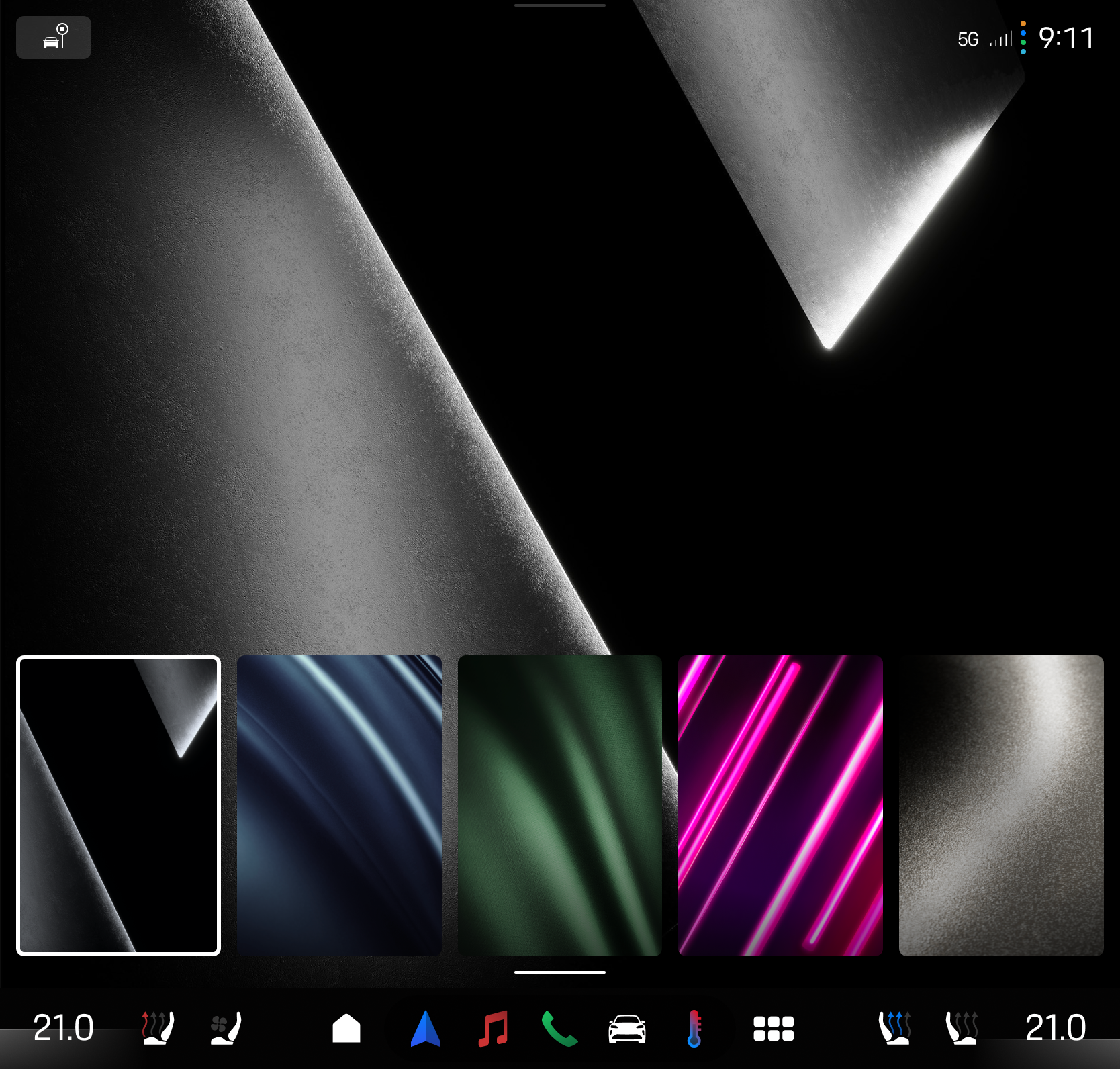Open car settings via white car icon
This screenshot has width=1120, height=1069.
[627, 1029]
